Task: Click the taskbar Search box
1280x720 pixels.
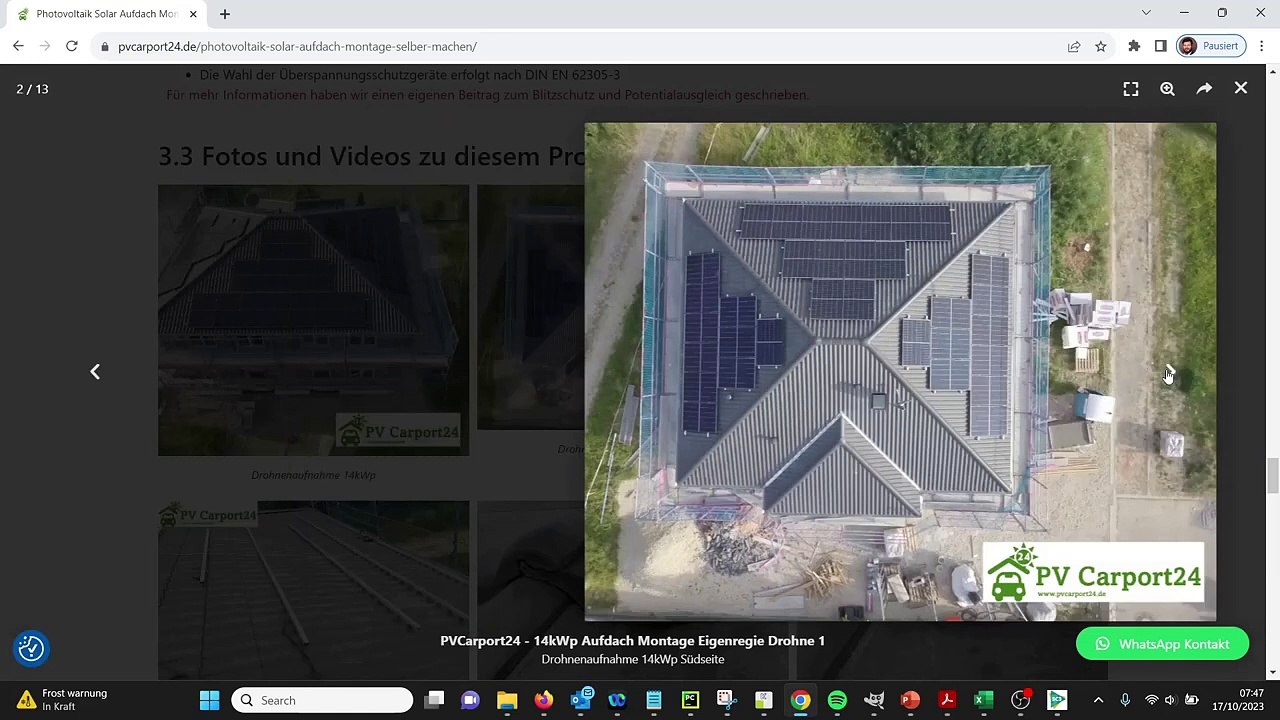Action: point(322,700)
